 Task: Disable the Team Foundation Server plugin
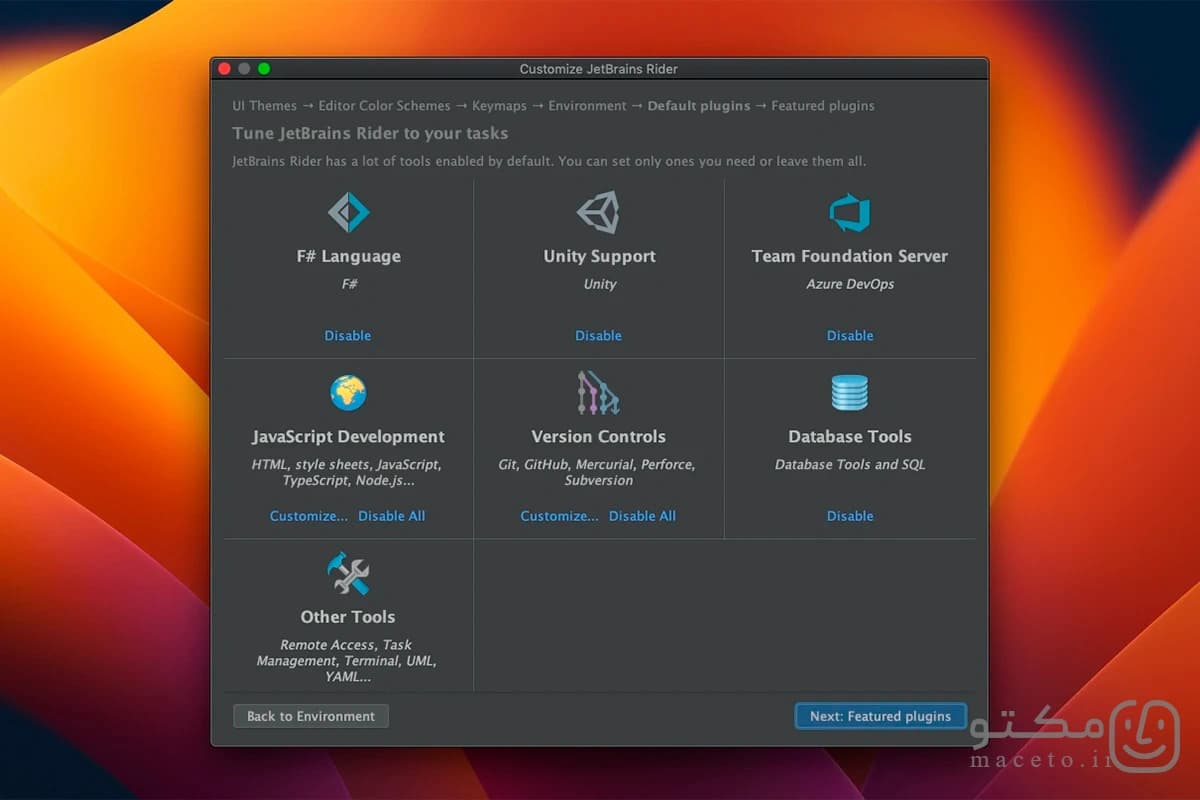pyautogui.click(x=850, y=336)
